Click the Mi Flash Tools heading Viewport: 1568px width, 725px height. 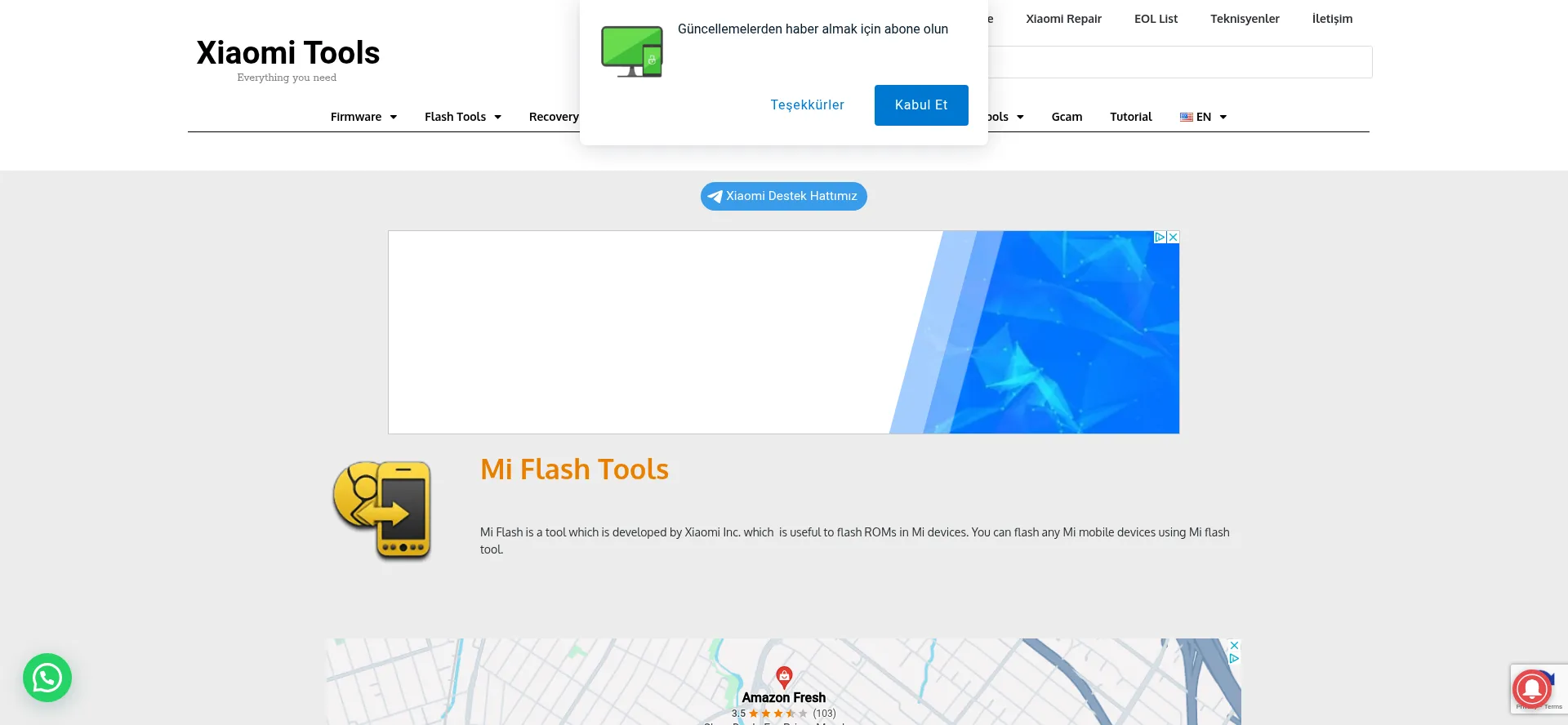pyautogui.click(x=574, y=469)
